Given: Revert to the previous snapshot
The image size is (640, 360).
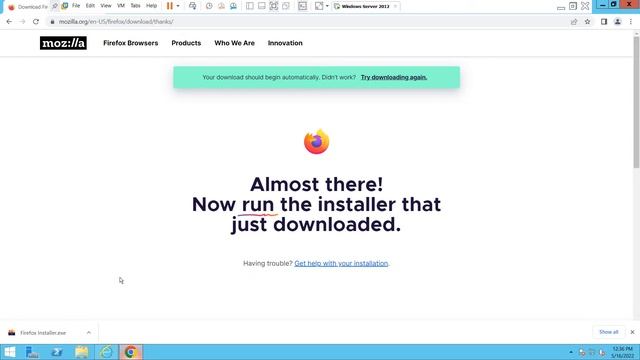Looking at the screenshot, I should pyautogui.click(x=221, y=6).
